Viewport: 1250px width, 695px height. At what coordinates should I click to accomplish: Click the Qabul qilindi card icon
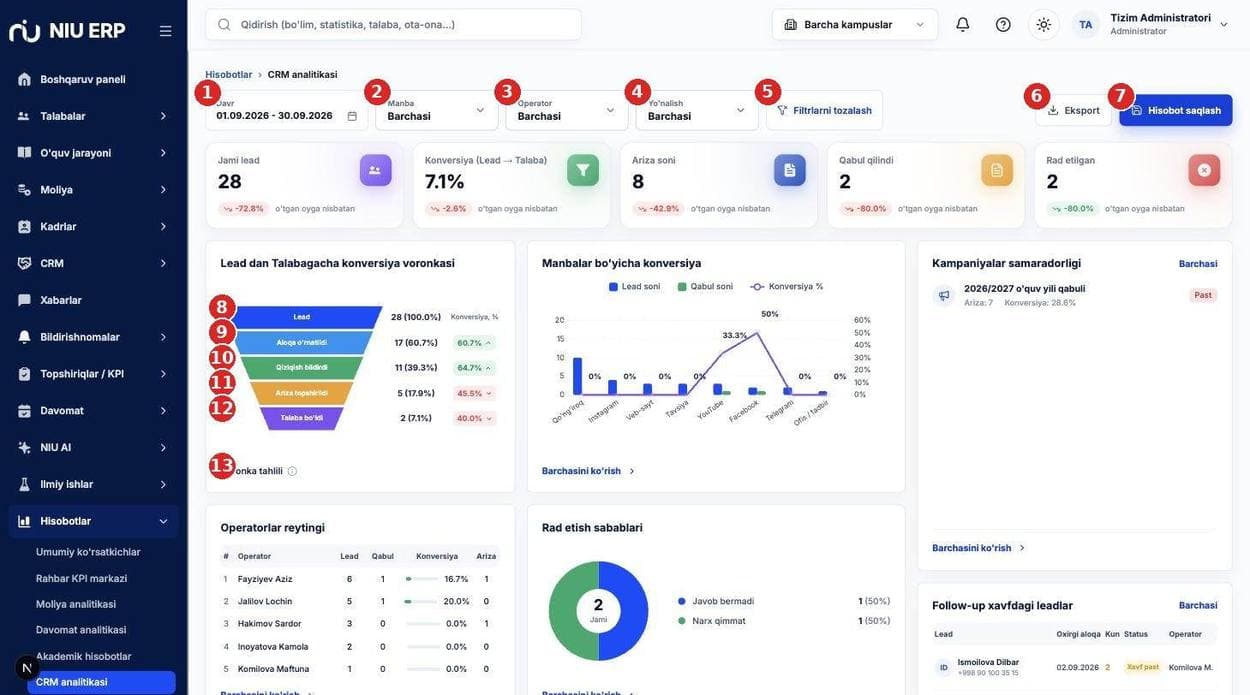997,170
